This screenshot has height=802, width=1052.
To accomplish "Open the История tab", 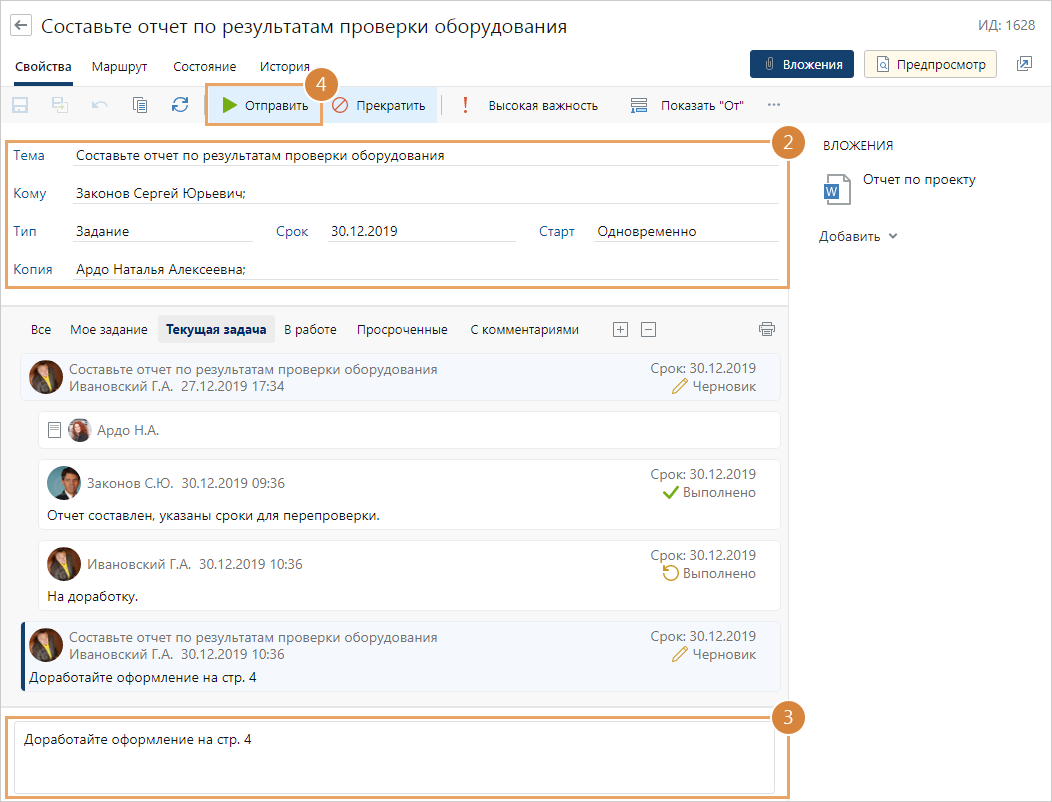I will tap(285, 67).
